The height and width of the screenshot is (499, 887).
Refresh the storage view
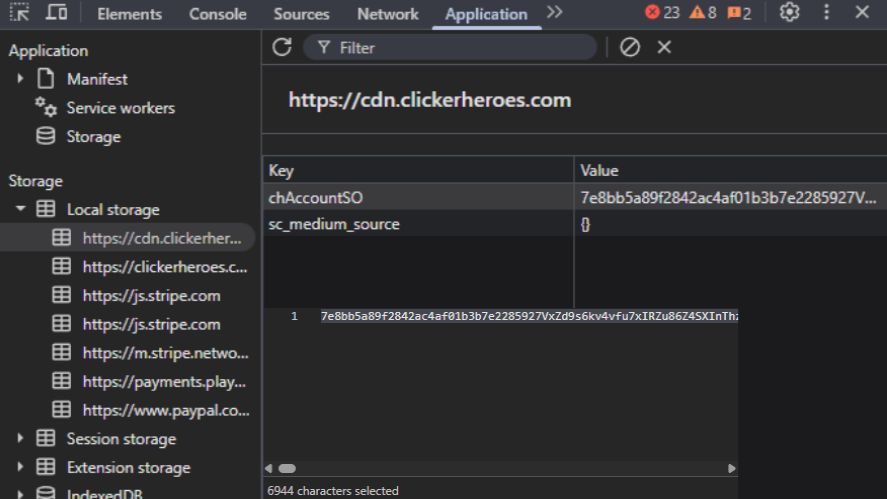(282, 47)
